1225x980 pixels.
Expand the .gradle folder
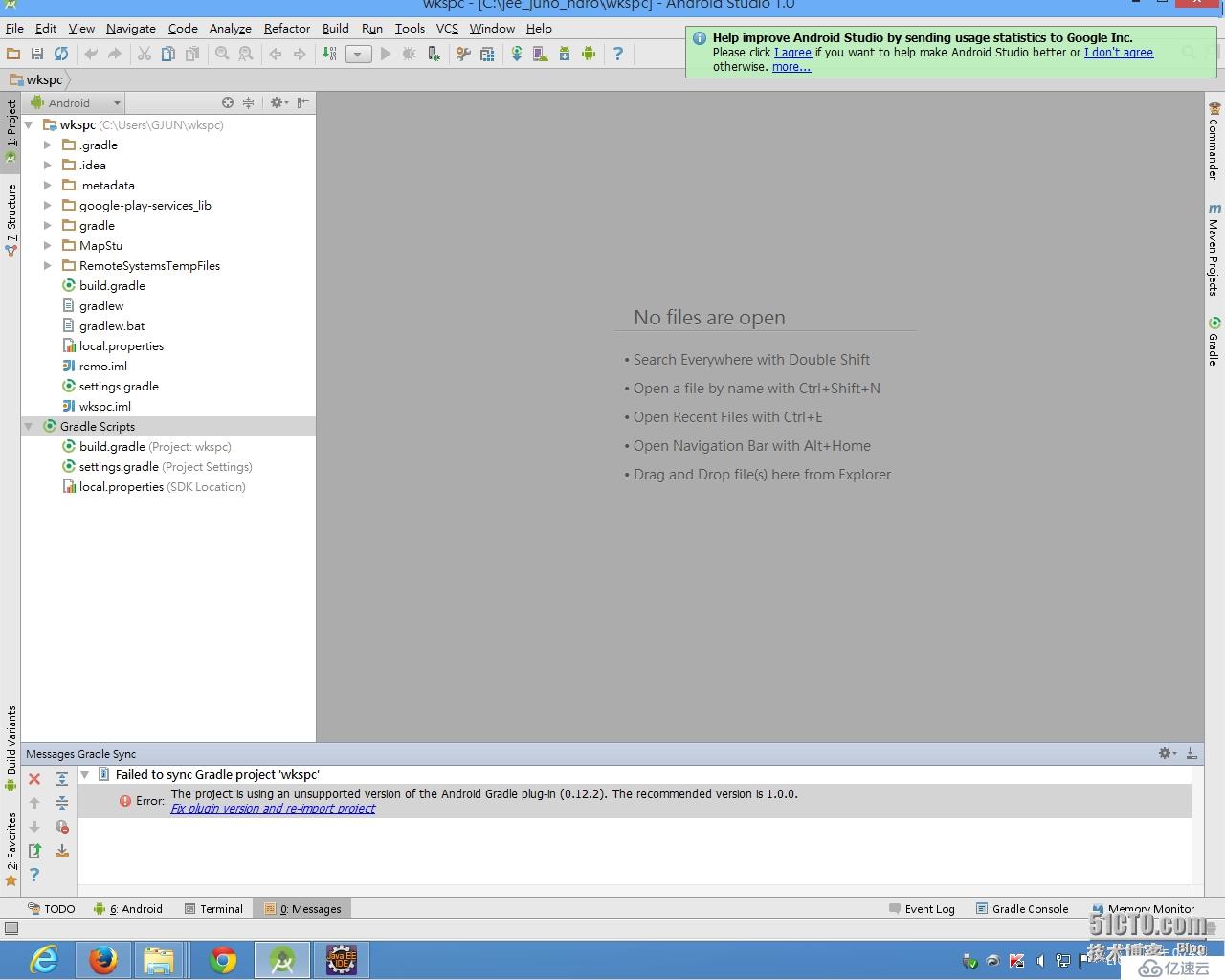48,145
